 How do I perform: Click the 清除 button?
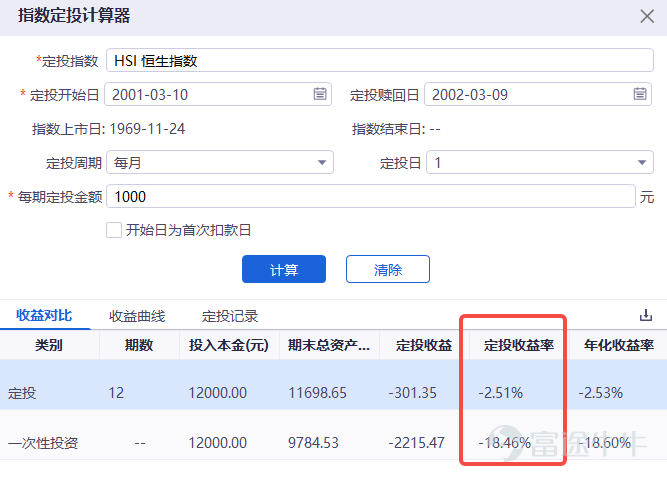tap(388, 269)
